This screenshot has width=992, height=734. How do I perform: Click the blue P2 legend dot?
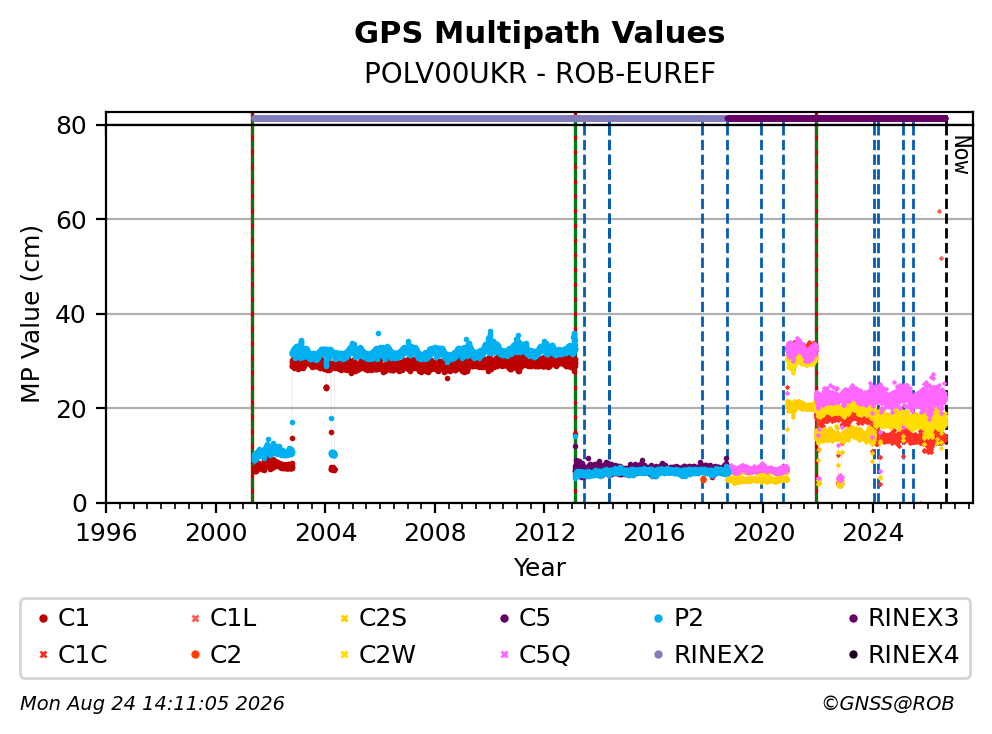[x=659, y=618]
